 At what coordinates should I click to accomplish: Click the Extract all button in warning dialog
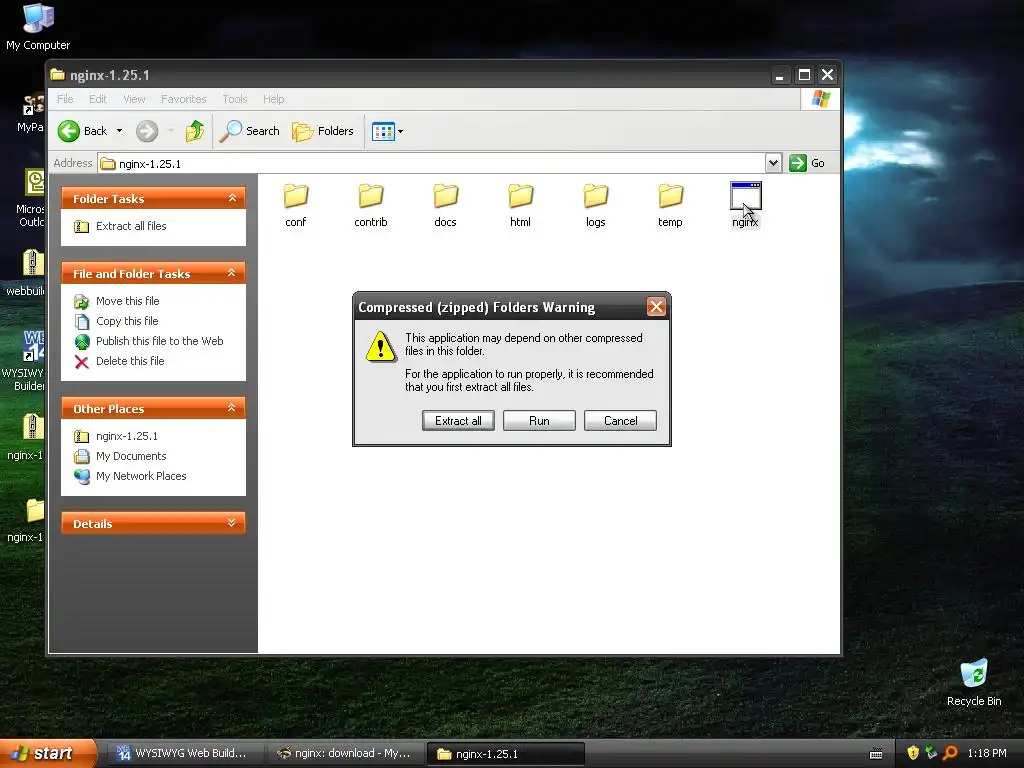coord(458,421)
